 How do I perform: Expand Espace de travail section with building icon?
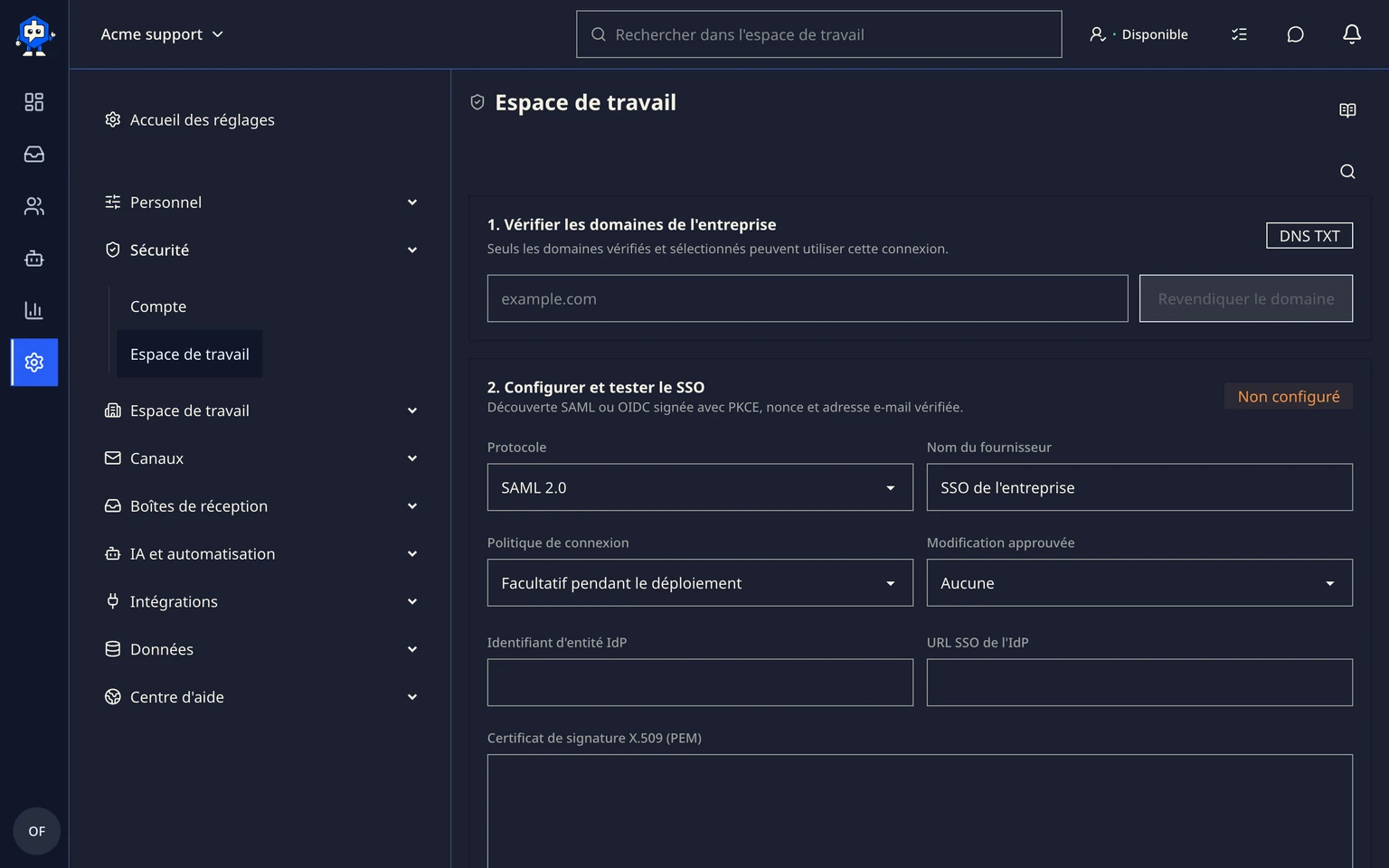click(x=261, y=410)
